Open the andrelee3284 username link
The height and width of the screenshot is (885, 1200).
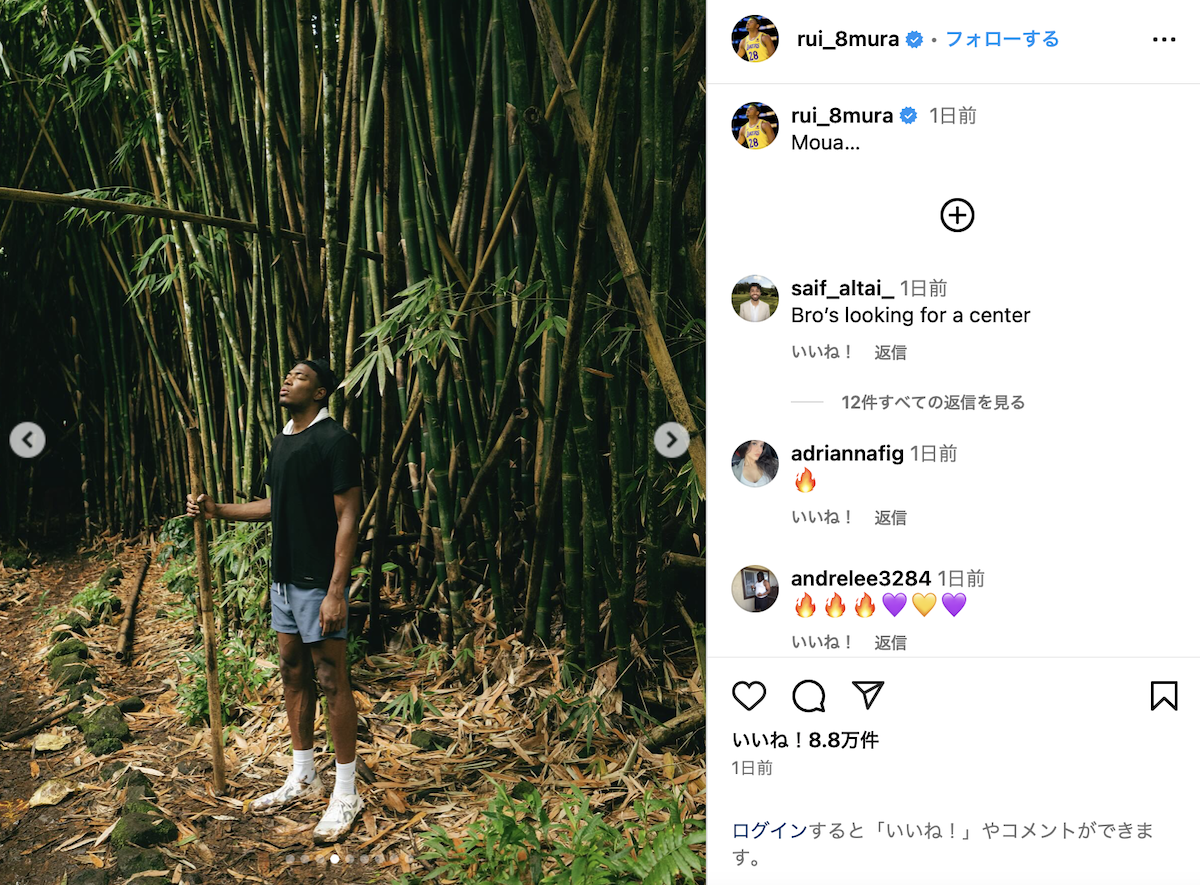pos(861,578)
